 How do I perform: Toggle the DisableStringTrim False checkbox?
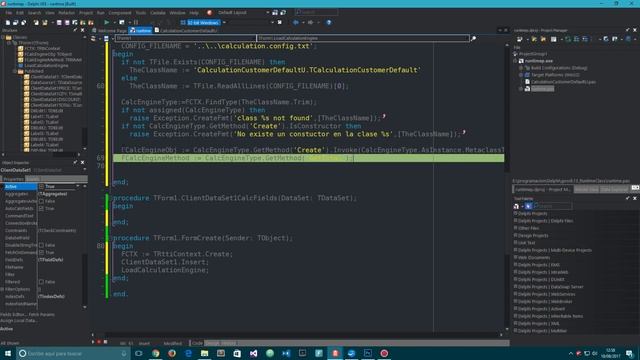pos(41,245)
